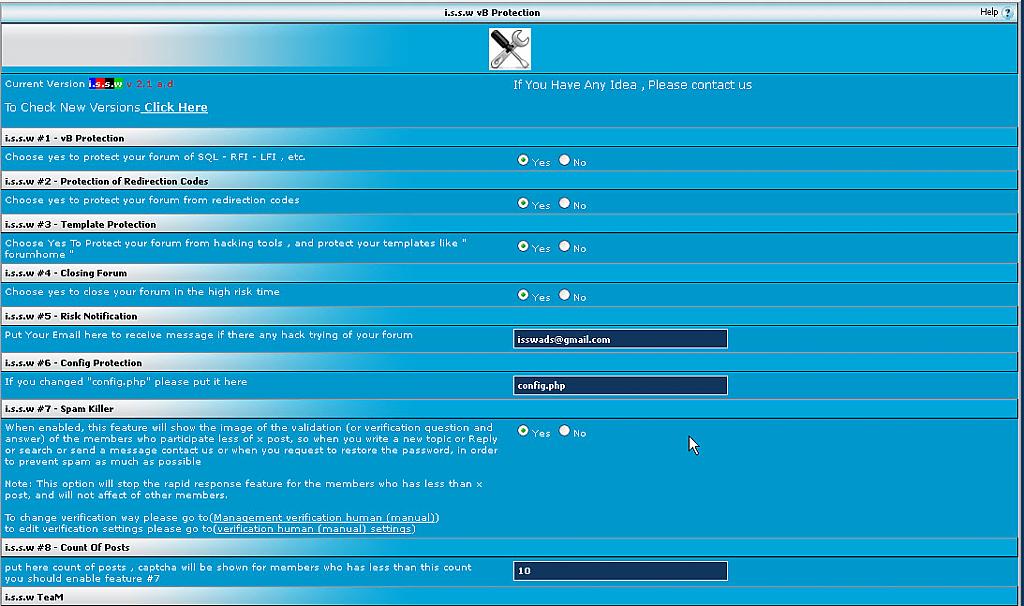Open verification human (manual) settings link
Viewport: 1024px width, 606px height.
coord(314,528)
